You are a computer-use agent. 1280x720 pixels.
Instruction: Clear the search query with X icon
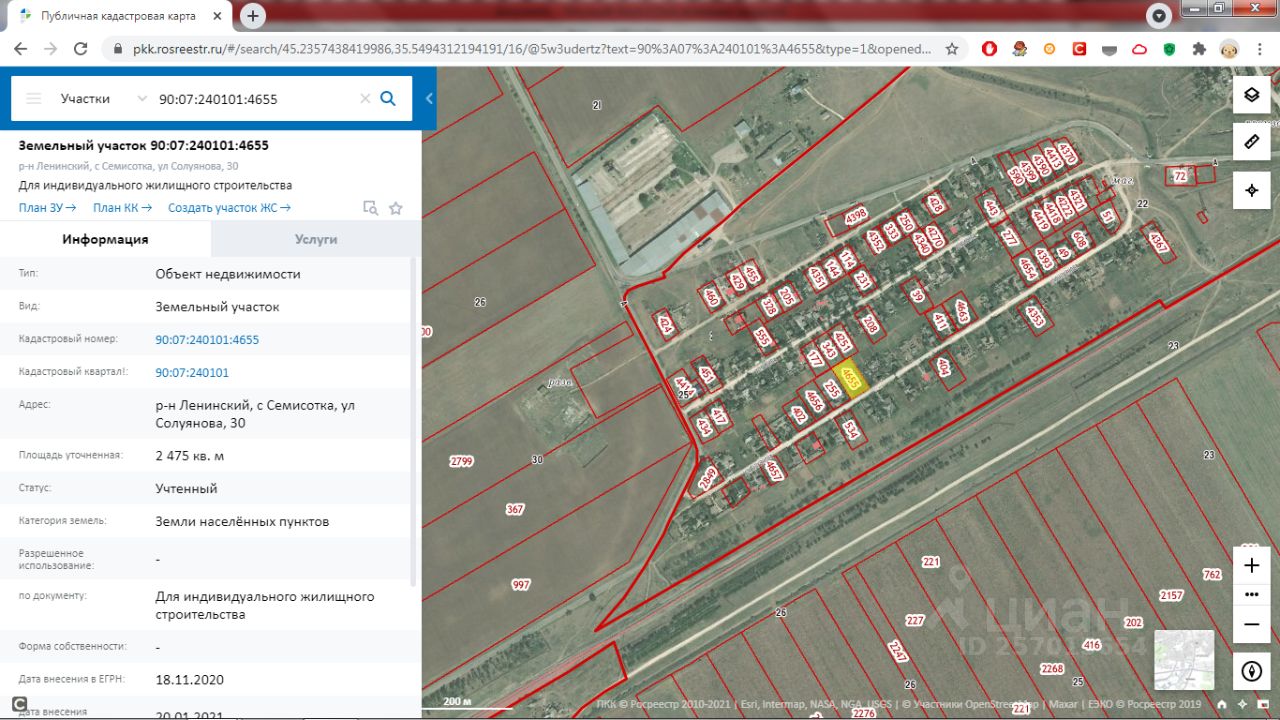pyautogui.click(x=365, y=98)
